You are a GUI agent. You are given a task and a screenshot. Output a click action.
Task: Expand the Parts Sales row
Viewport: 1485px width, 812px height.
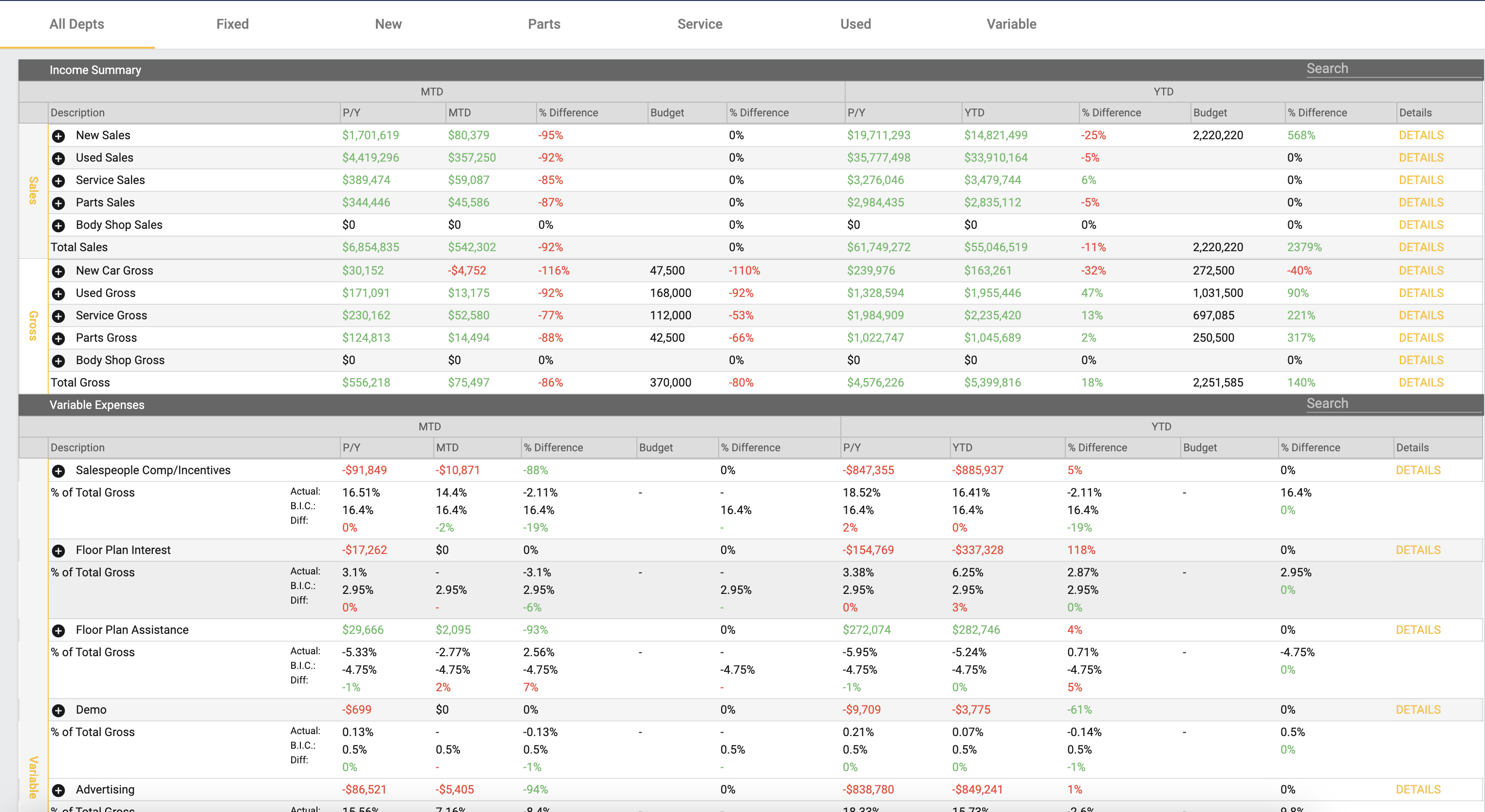(x=58, y=203)
